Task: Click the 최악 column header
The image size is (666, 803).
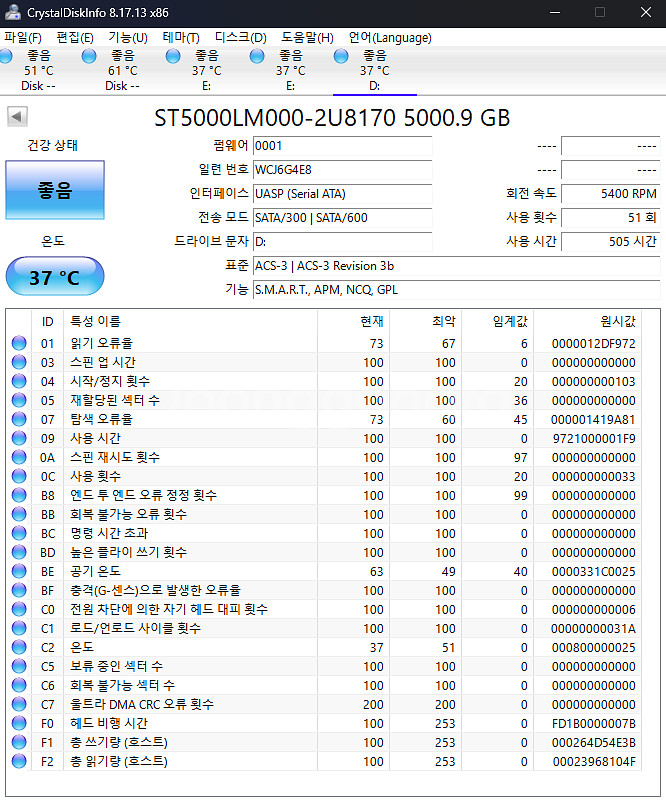Action: tap(426, 322)
